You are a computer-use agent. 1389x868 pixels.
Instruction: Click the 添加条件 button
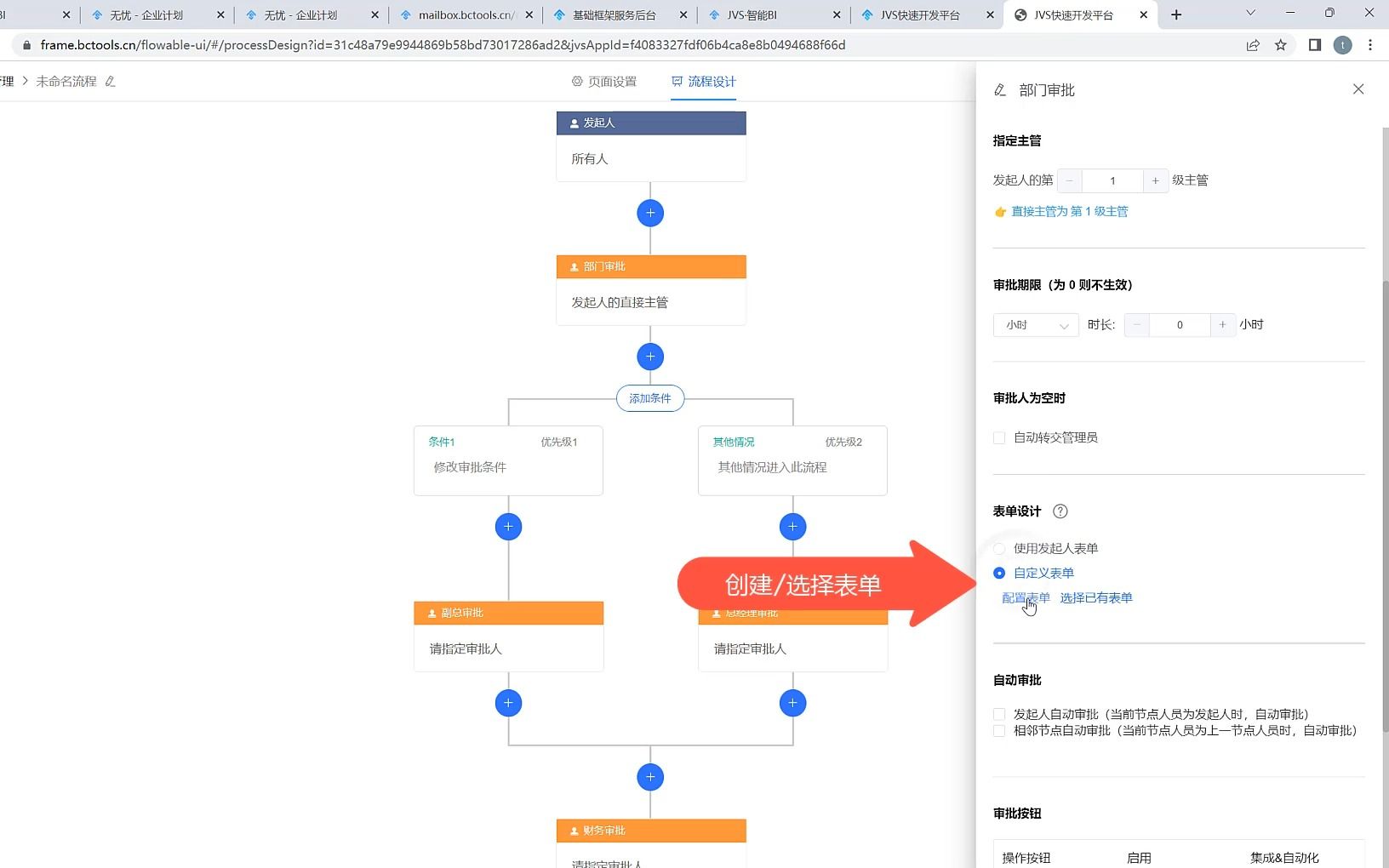pos(650,398)
